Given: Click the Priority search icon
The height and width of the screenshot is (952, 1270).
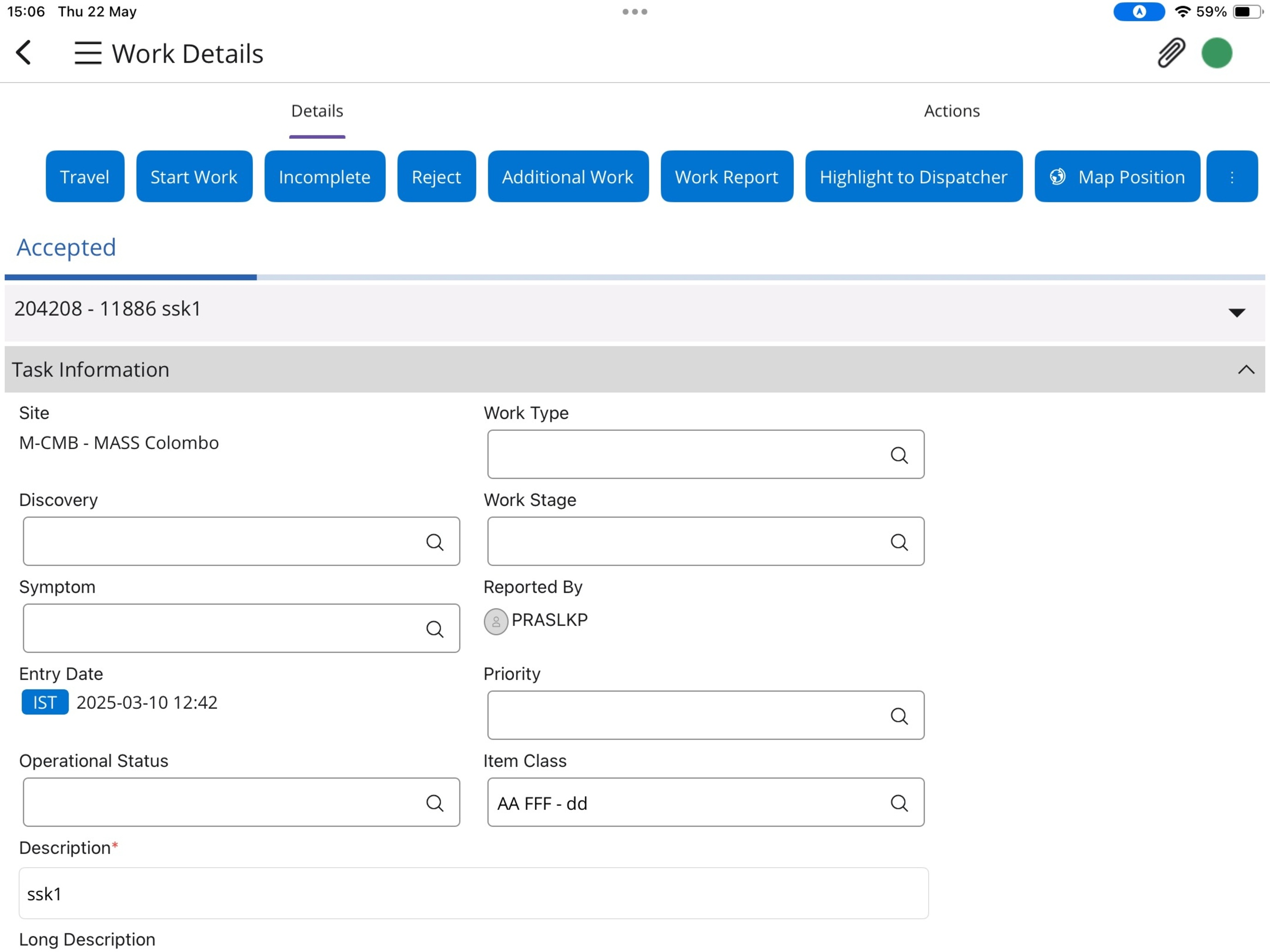Looking at the screenshot, I should 899,715.
